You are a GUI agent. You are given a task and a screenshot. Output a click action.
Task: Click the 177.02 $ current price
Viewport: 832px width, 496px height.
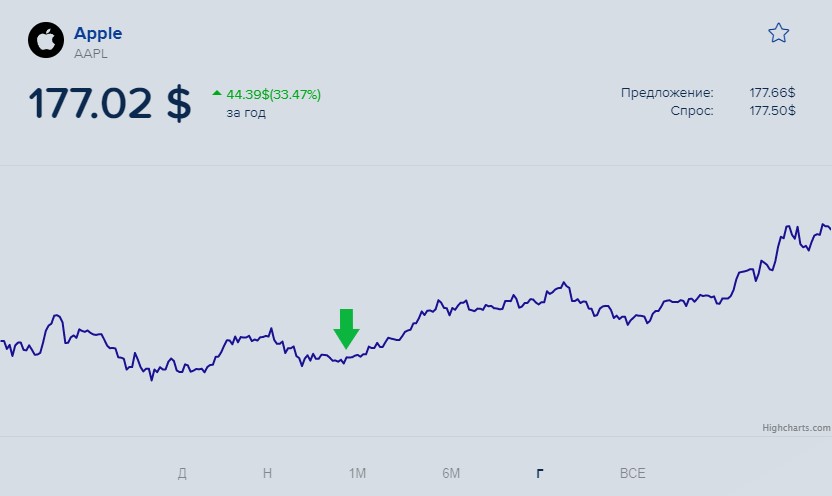tap(110, 103)
